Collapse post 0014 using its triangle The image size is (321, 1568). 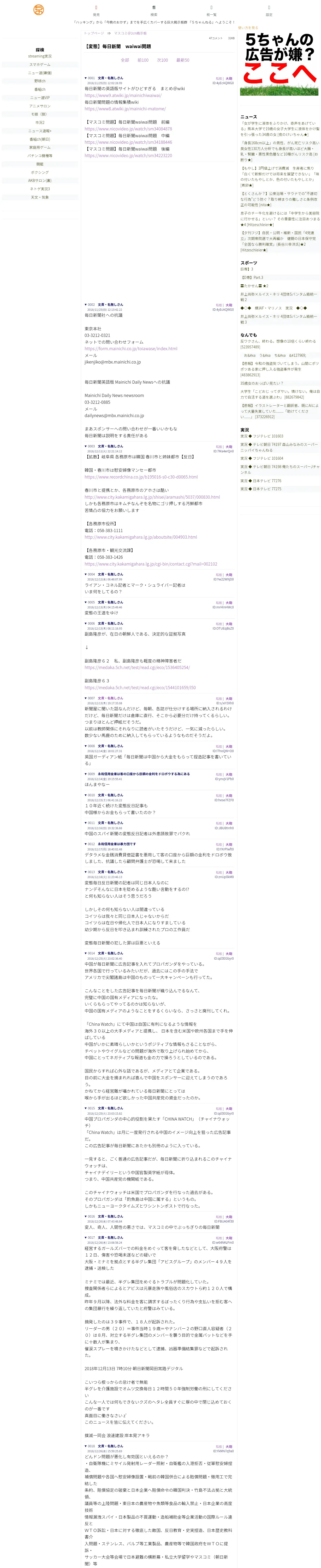click(x=86, y=954)
